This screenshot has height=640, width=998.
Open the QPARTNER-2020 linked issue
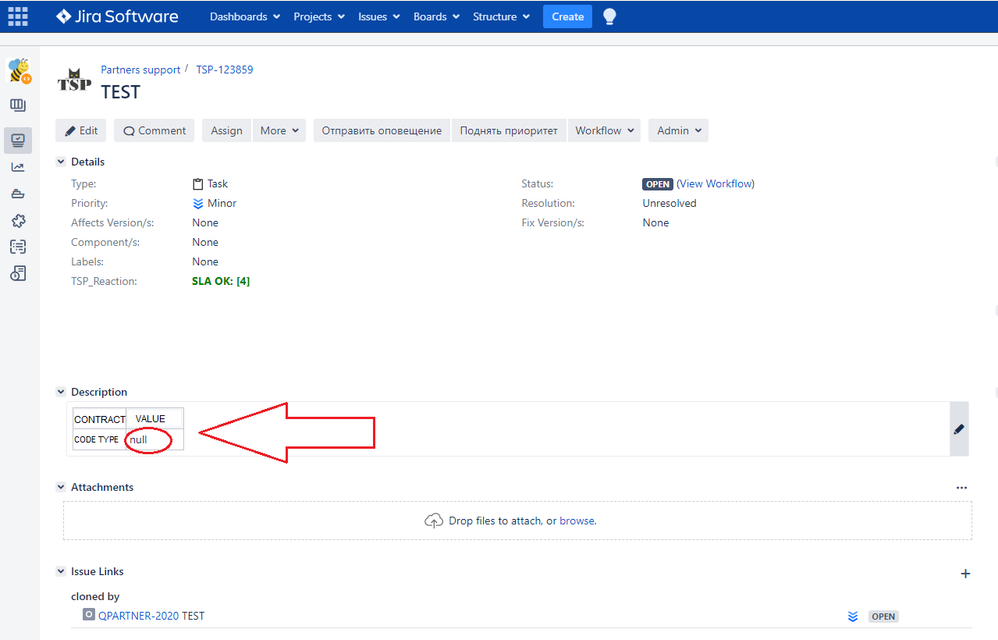click(x=138, y=616)
